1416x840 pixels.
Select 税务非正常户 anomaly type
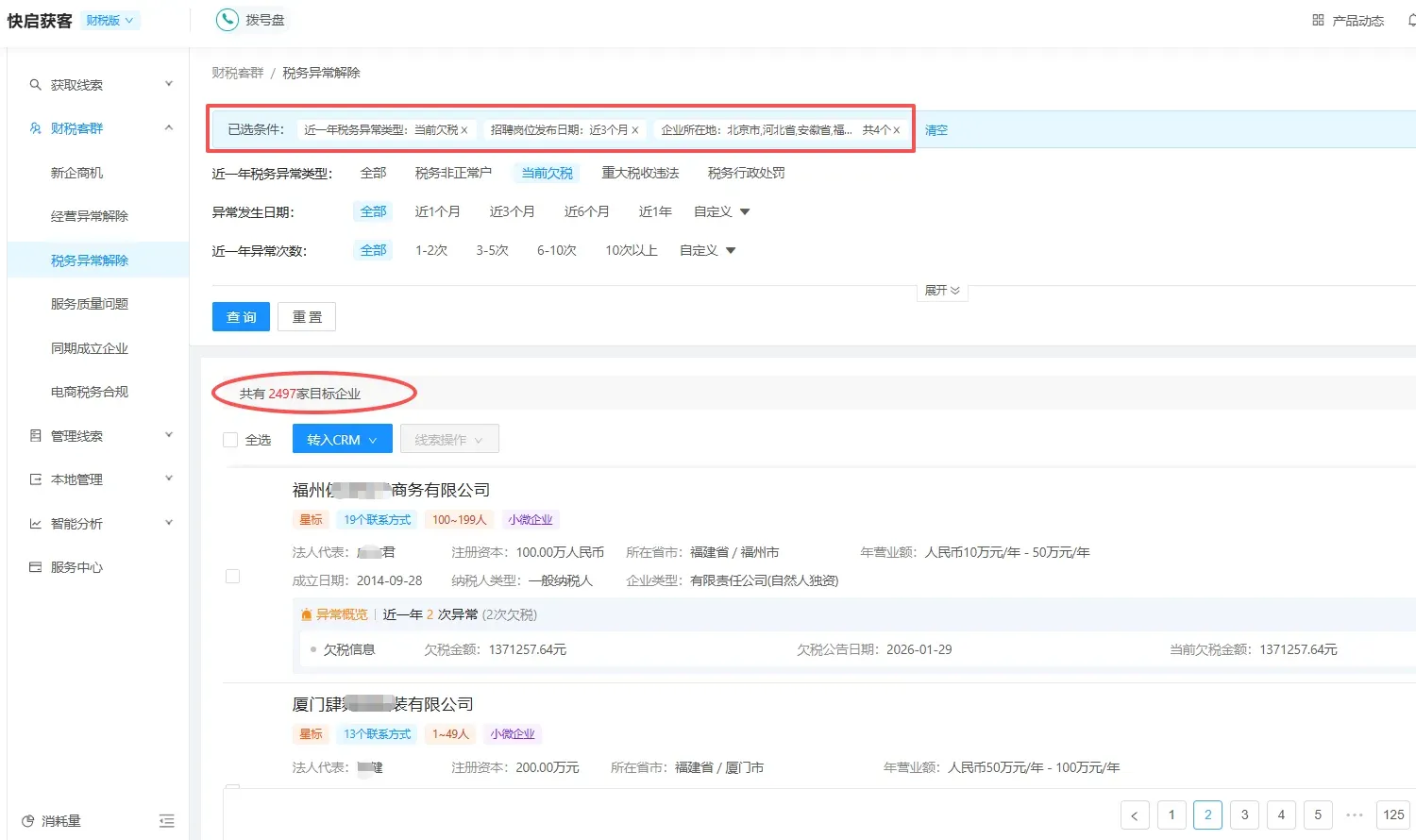[453, 173]
